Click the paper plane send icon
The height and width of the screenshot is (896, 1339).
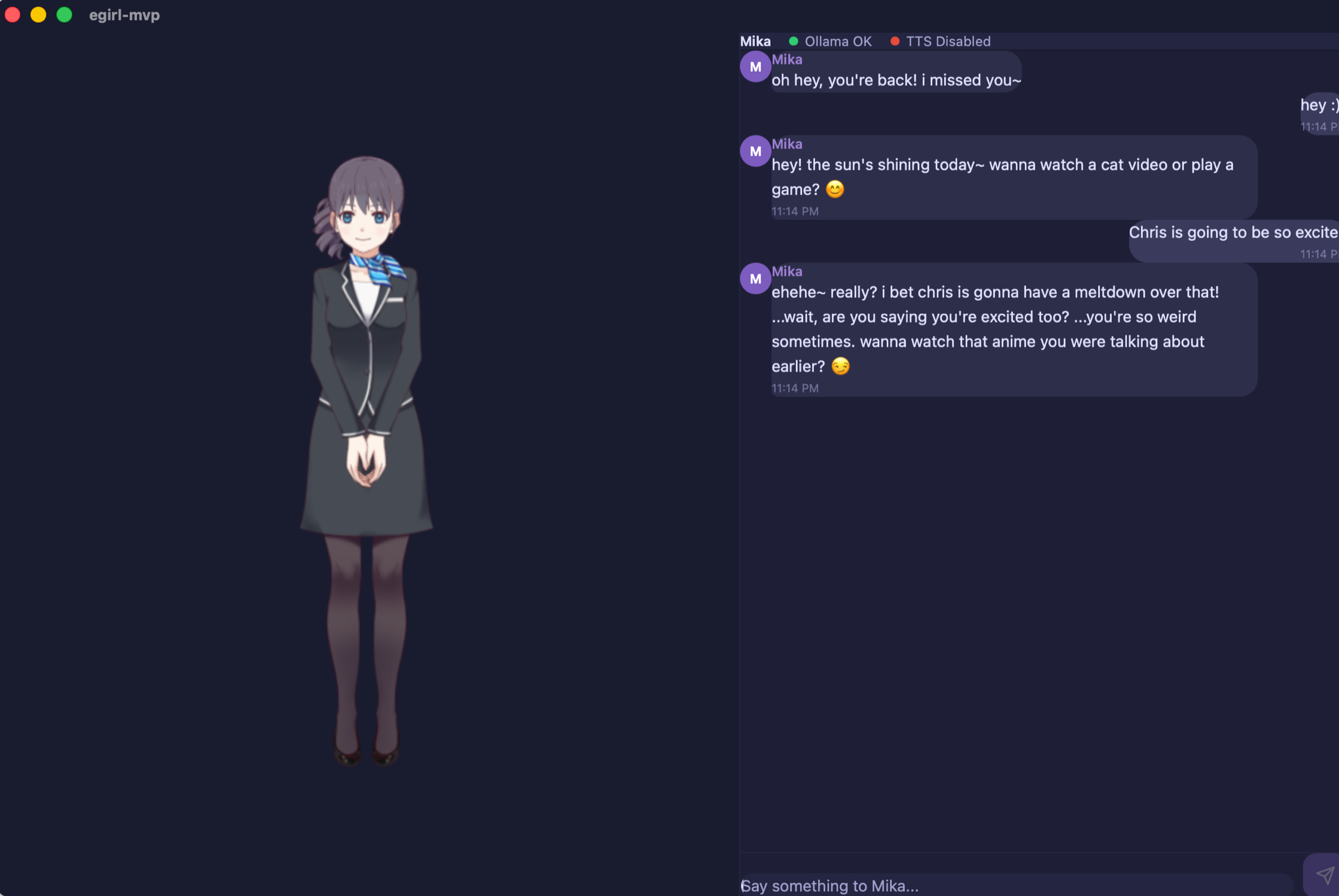pos(1325,876)
